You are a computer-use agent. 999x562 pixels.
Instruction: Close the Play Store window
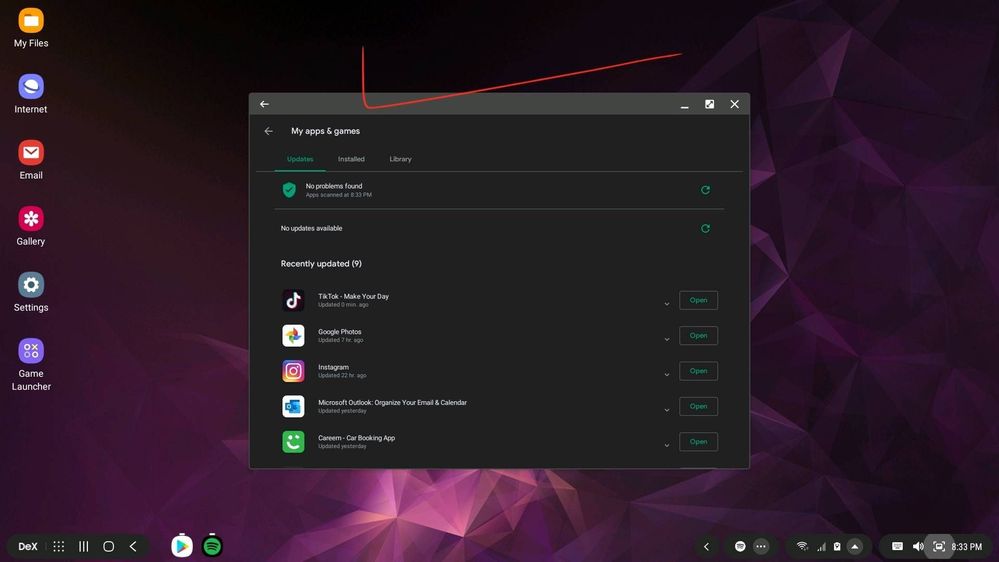735,104
